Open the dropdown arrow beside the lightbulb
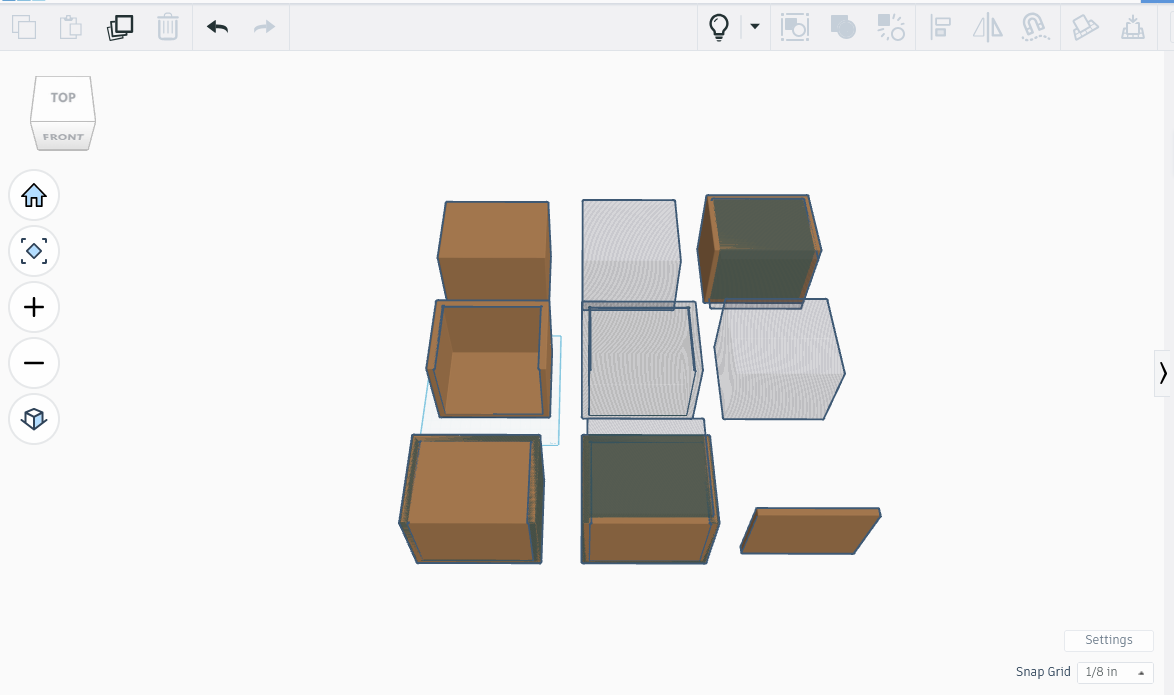 click(x=755, y=26)
